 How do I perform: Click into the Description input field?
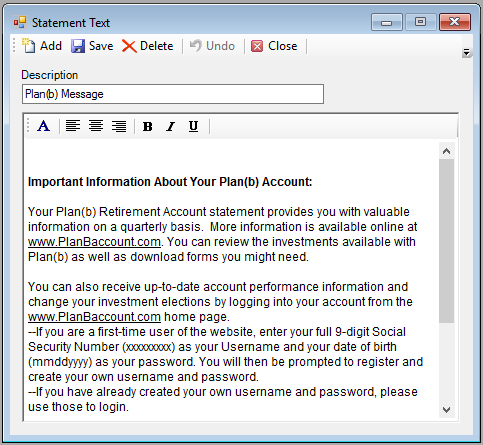173,94
